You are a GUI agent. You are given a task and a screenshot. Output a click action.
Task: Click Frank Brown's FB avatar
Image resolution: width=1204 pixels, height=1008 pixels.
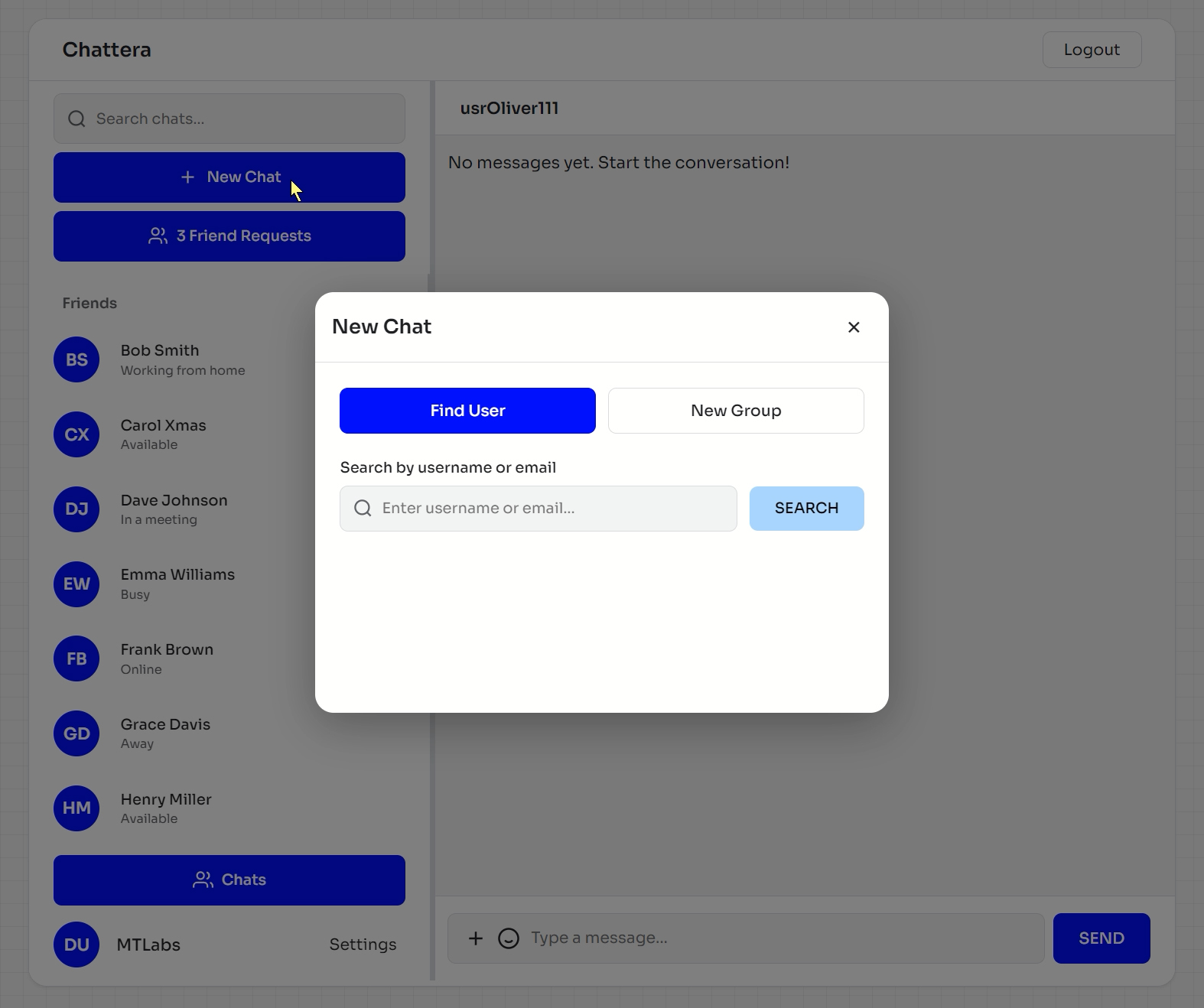76,658
